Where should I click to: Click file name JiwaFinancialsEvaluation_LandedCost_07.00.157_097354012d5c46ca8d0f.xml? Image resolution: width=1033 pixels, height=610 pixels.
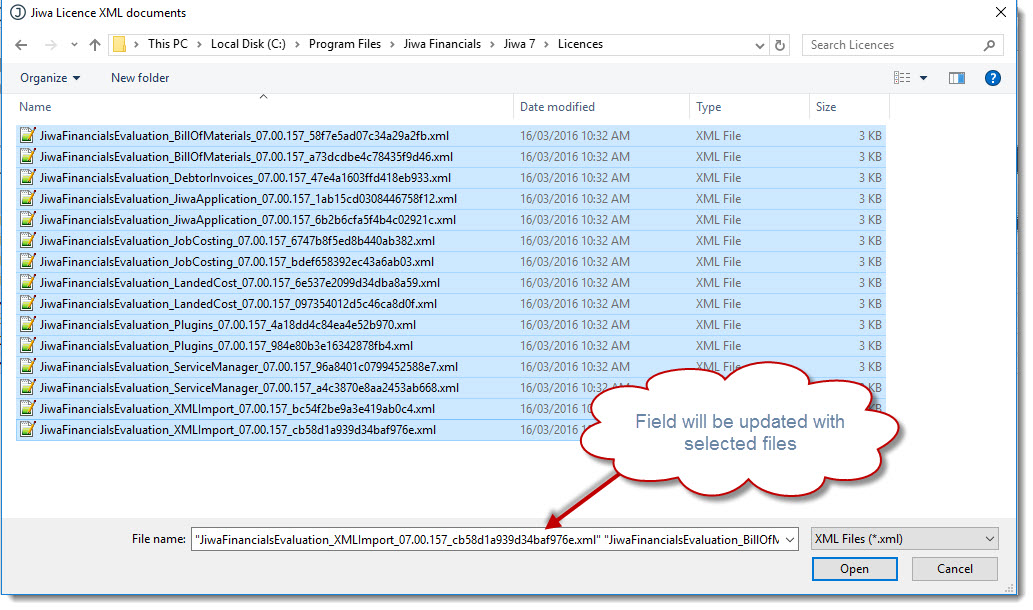pyautogui.click(x=238, y=304)
